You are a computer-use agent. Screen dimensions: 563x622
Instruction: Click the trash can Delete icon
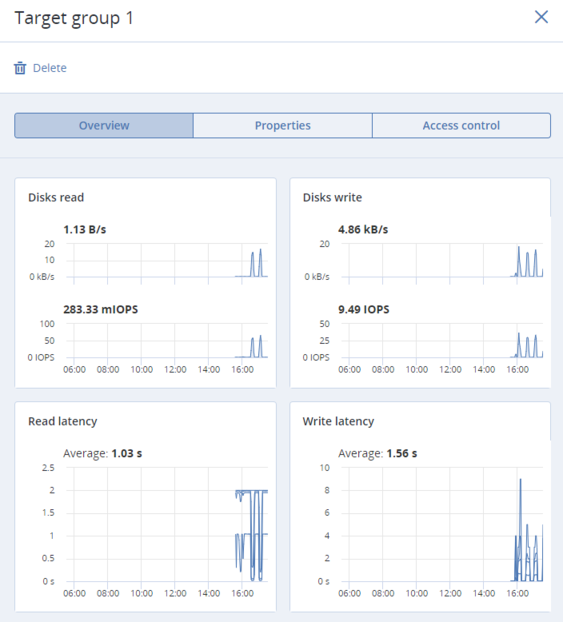tap(20, 68)
